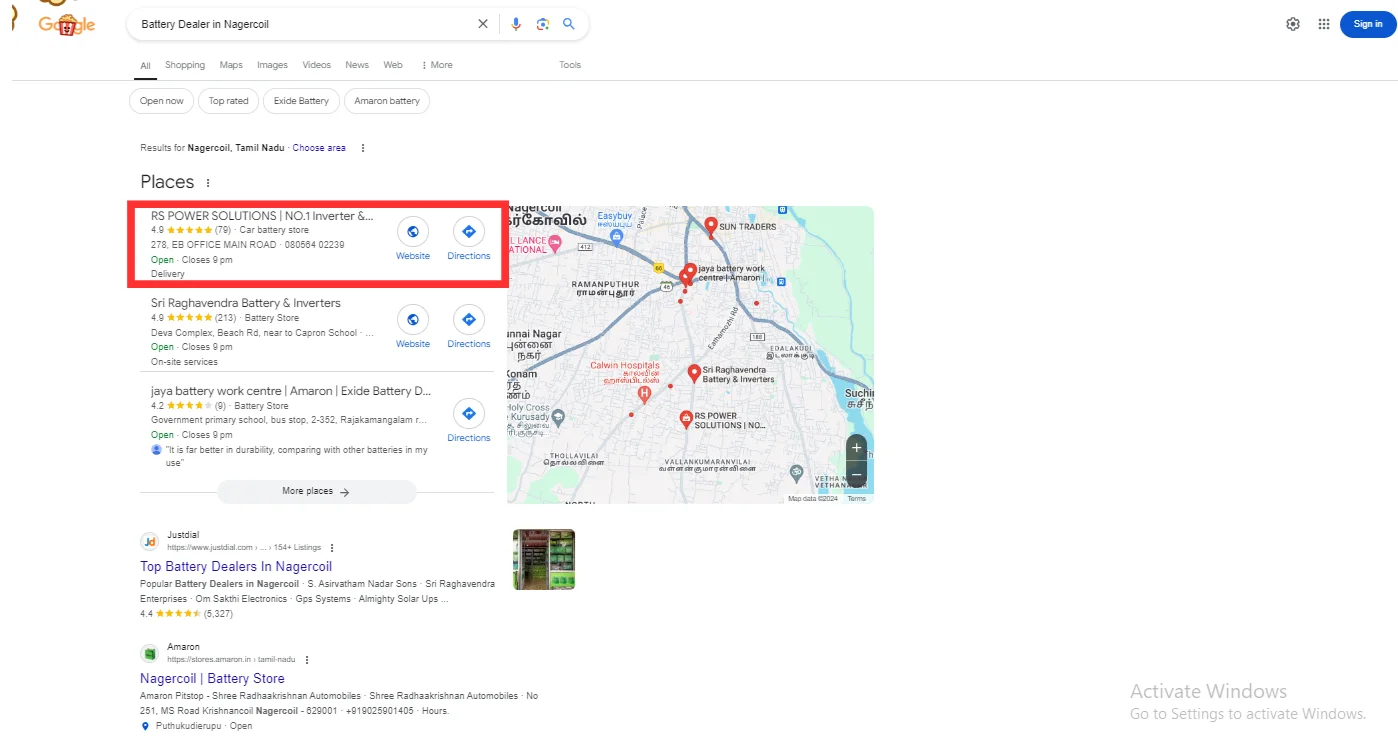Expand the More search categories menu
Image resolution: width=1398 pixels, height=755 pixels.
[437, 65]
